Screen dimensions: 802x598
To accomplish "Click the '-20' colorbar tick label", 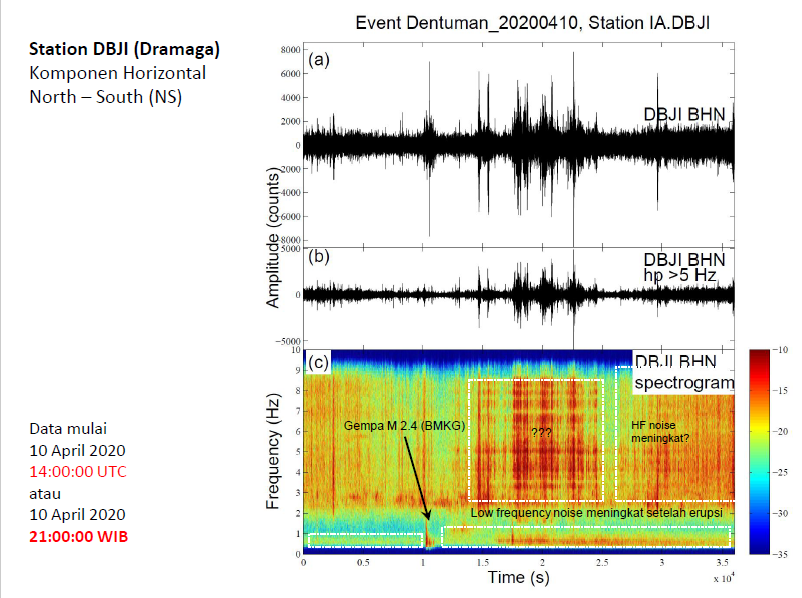I will pyautogui.click(x=780, y=431).
